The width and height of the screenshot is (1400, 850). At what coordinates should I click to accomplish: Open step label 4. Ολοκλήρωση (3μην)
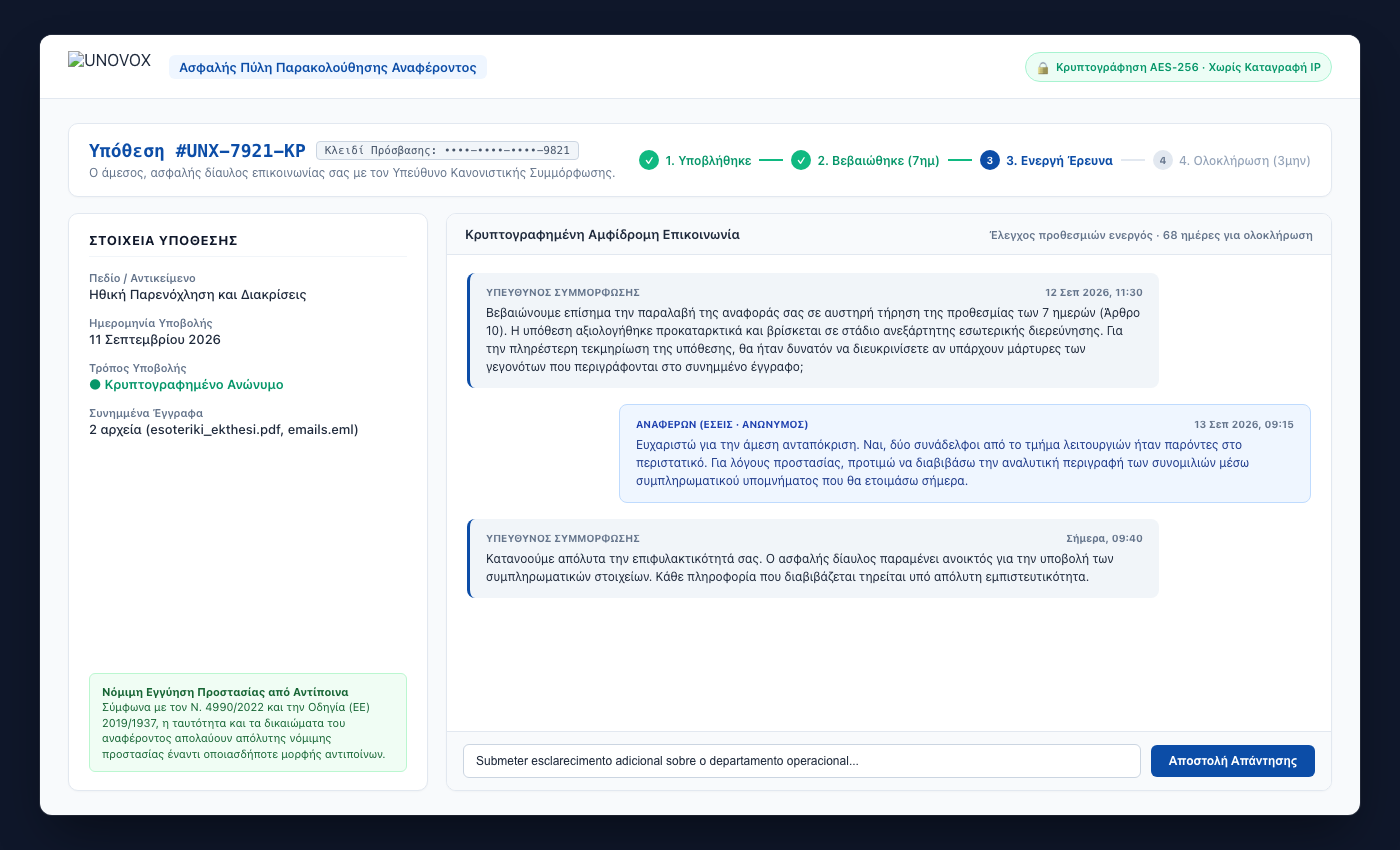[1245, 160]
